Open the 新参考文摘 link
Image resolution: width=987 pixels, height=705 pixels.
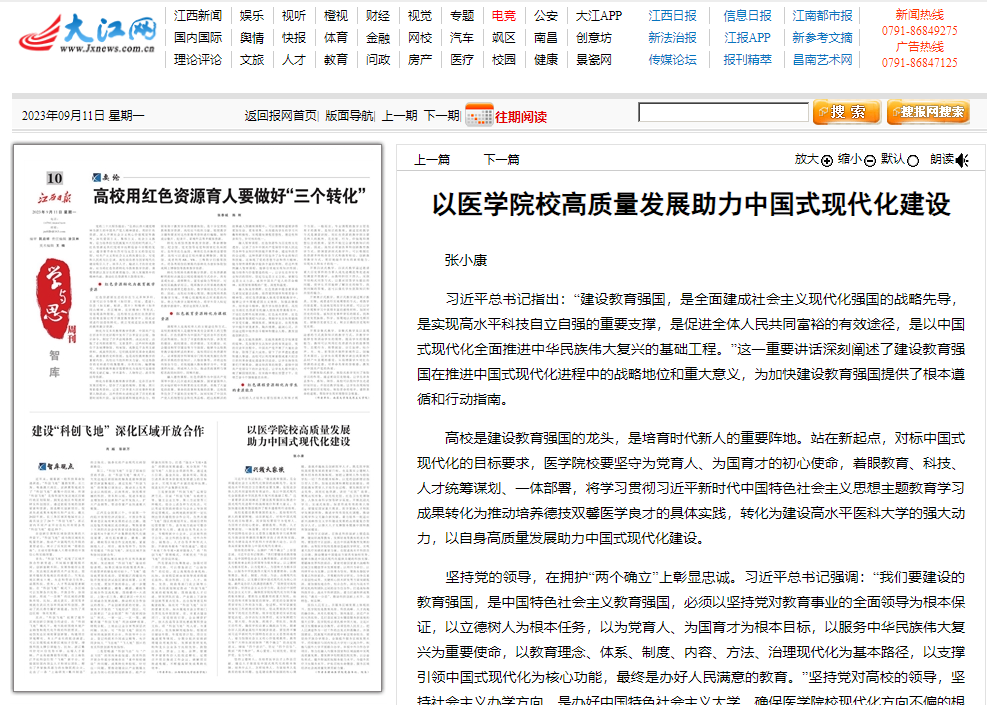[x=822, y=38]
